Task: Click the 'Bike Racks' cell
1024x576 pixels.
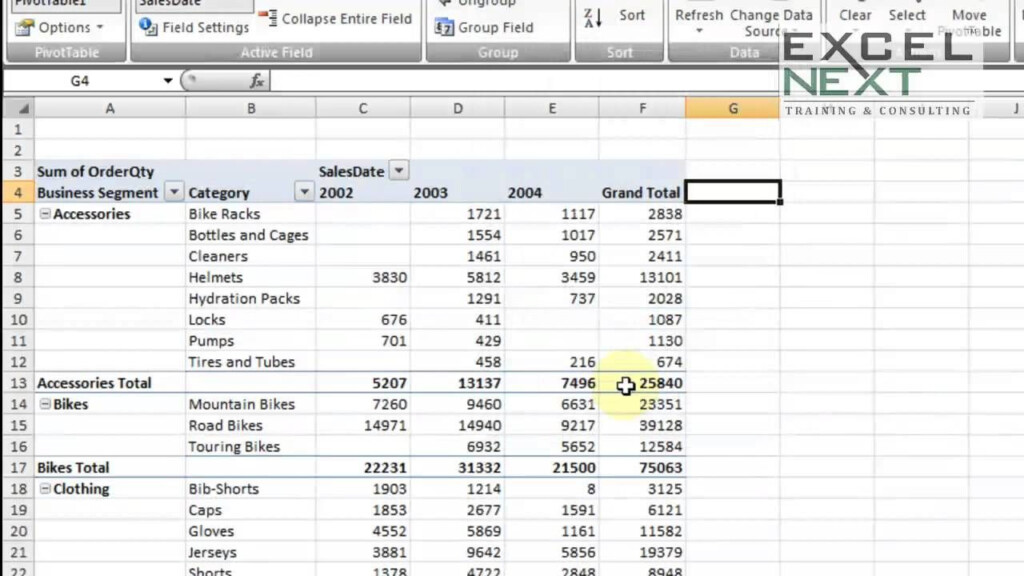Action: coord(251,214)
